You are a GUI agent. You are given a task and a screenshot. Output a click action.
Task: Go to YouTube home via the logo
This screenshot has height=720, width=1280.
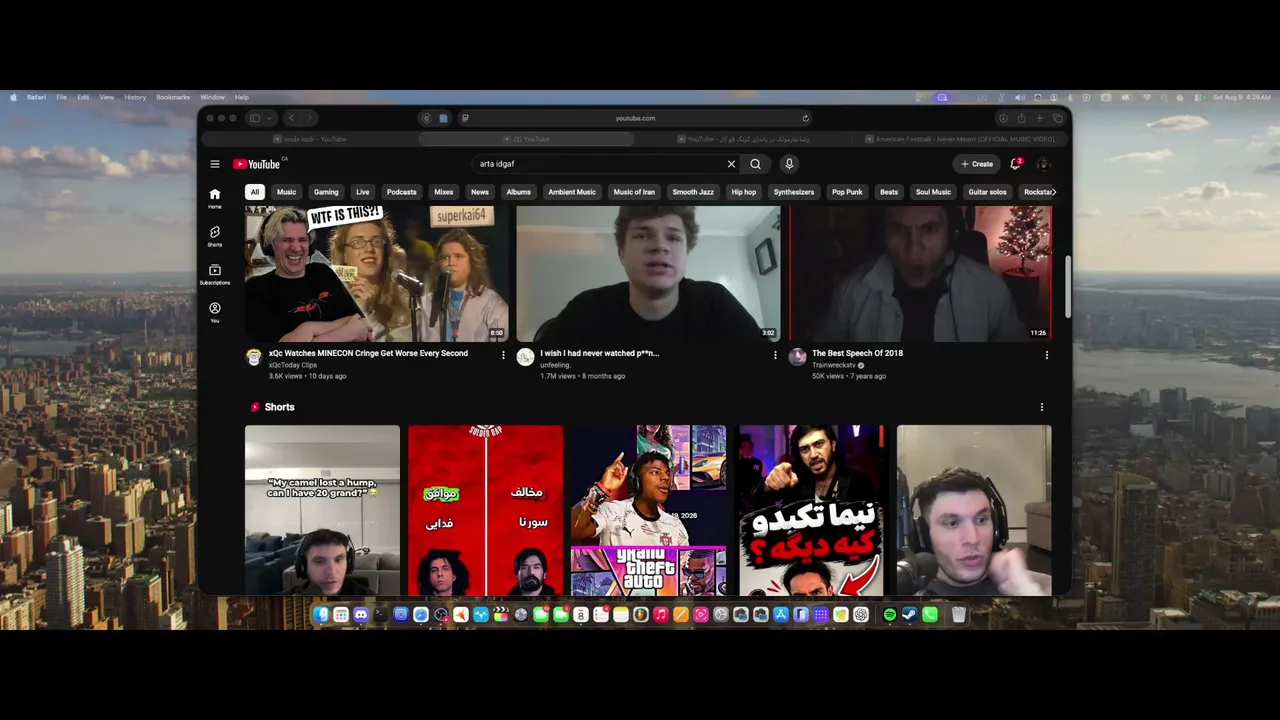coord(257,164)
